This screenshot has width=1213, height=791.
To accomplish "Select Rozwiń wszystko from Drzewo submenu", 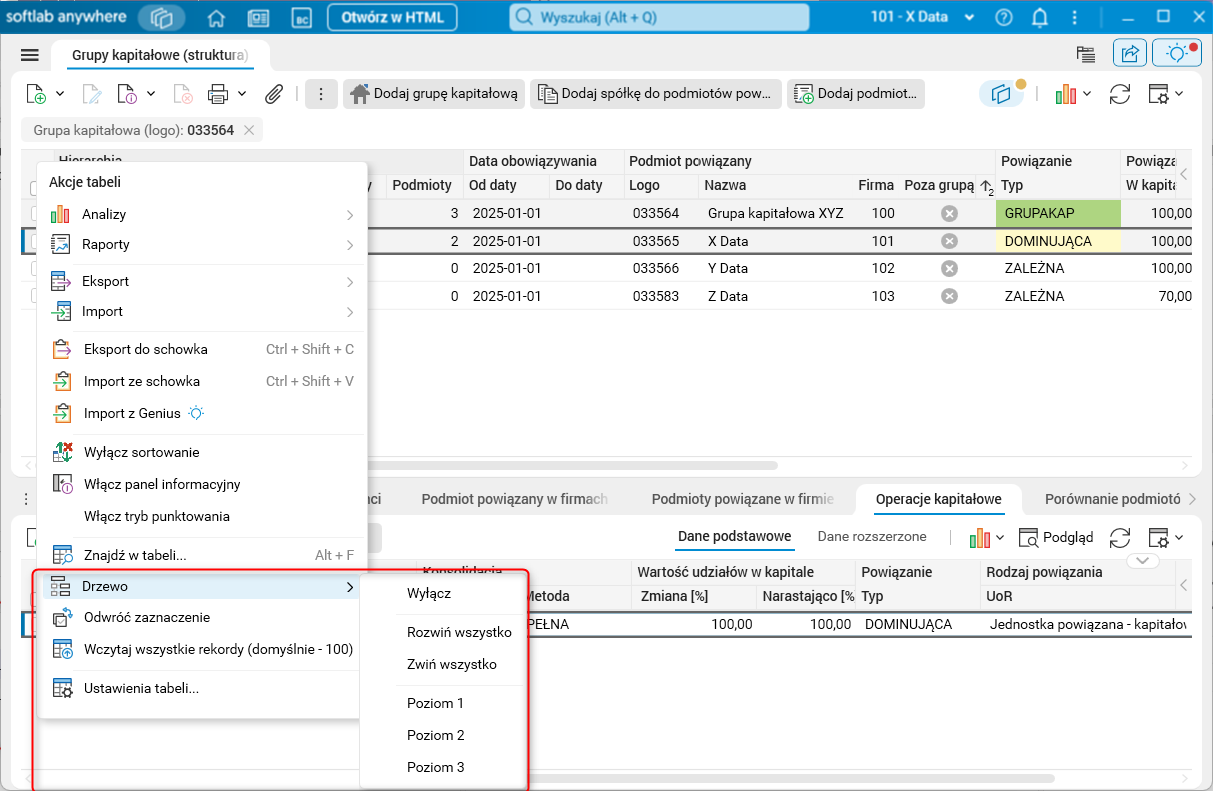I will (x=459, y=632).
